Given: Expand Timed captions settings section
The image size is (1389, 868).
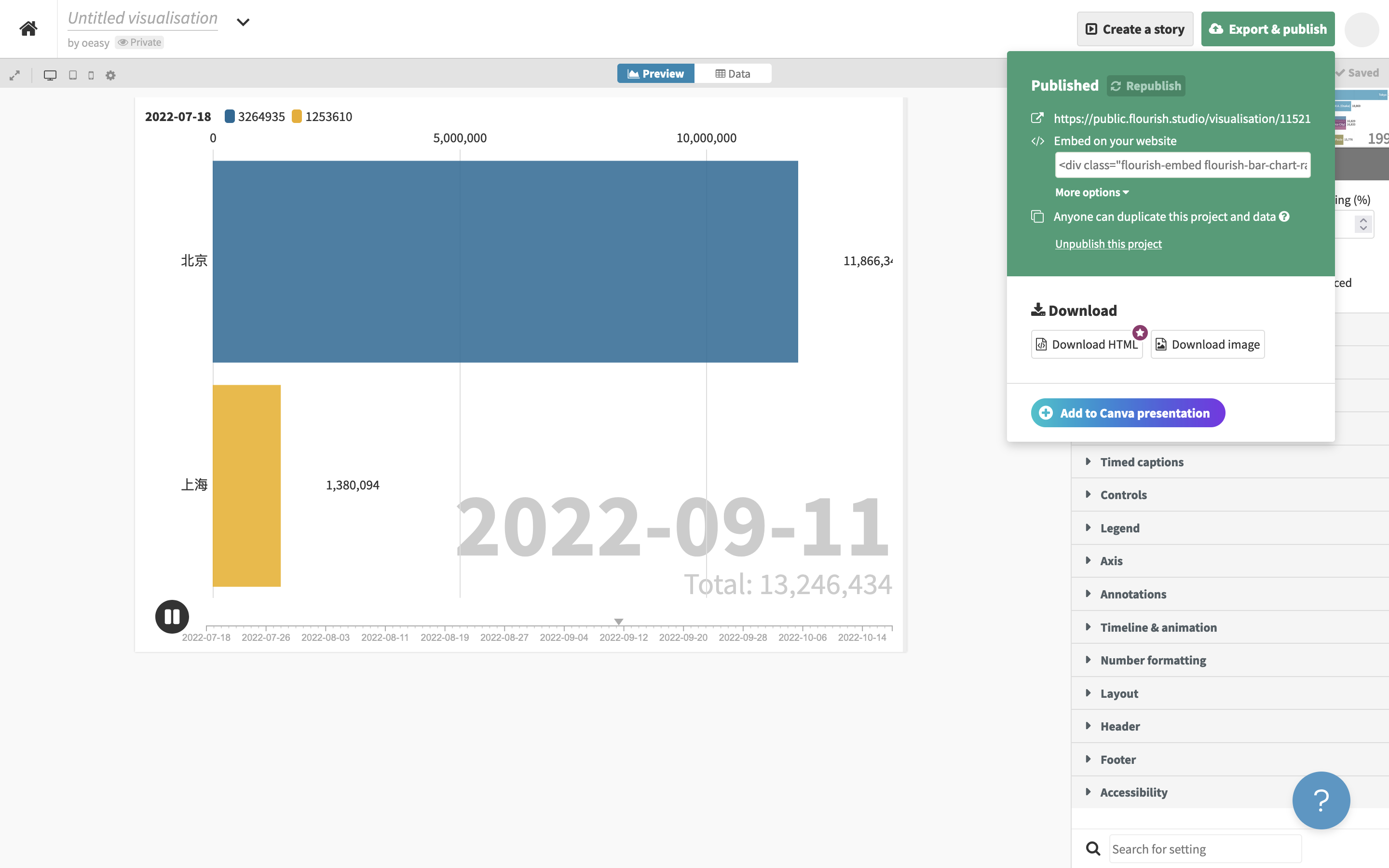Looking at the screenshot, I should point(1229,461).
